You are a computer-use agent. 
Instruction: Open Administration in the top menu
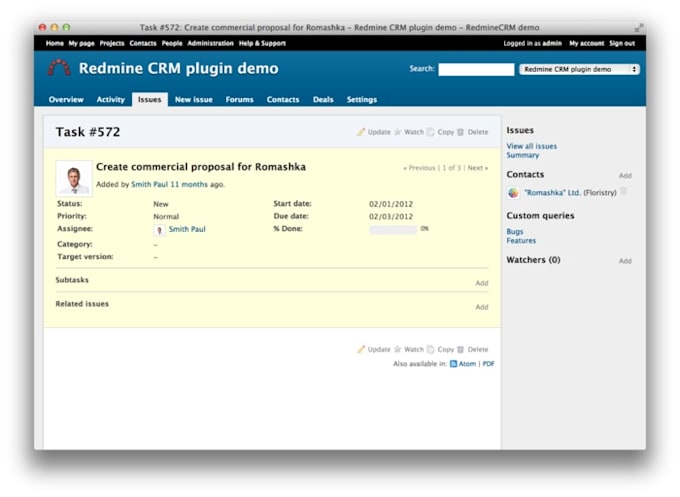[x=210, y=44]
